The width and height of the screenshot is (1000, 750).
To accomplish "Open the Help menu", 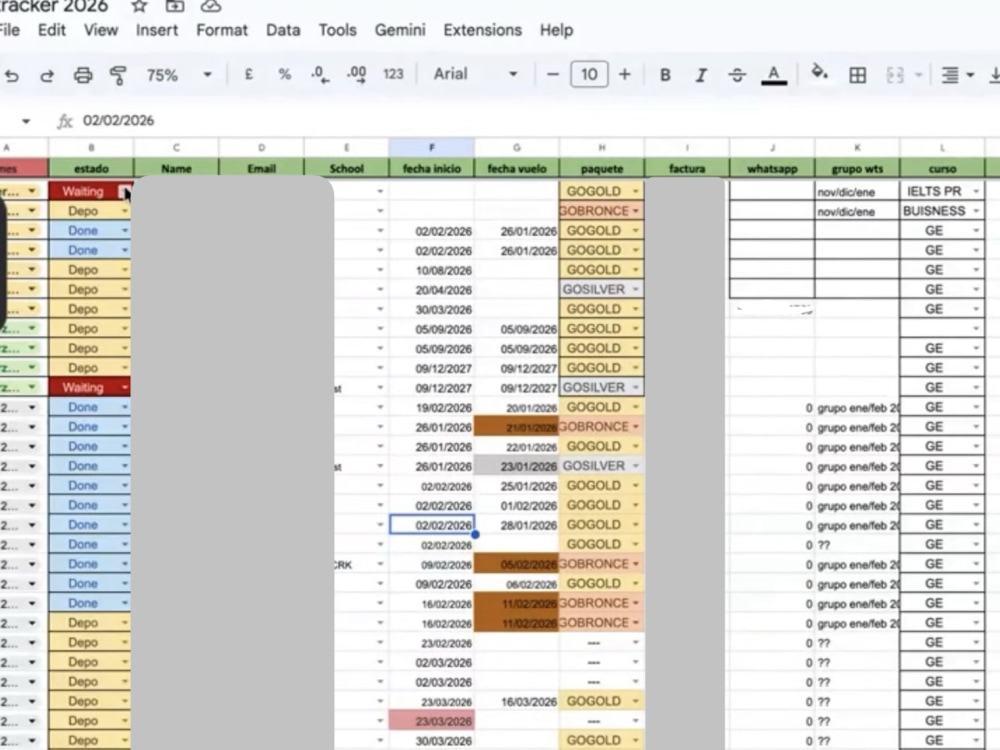I will pos(556,30).
